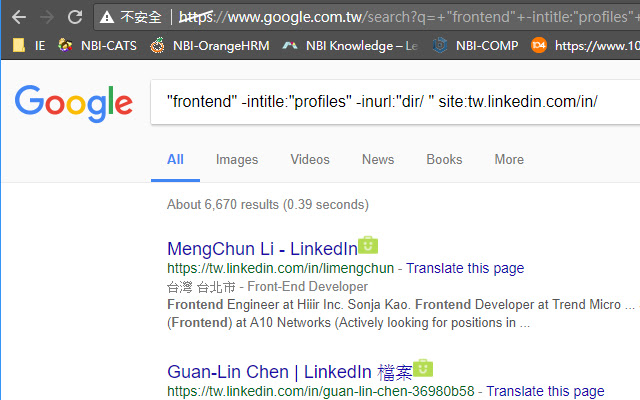
Task: Go to the Google logo homepage
Action: [73, 101]
